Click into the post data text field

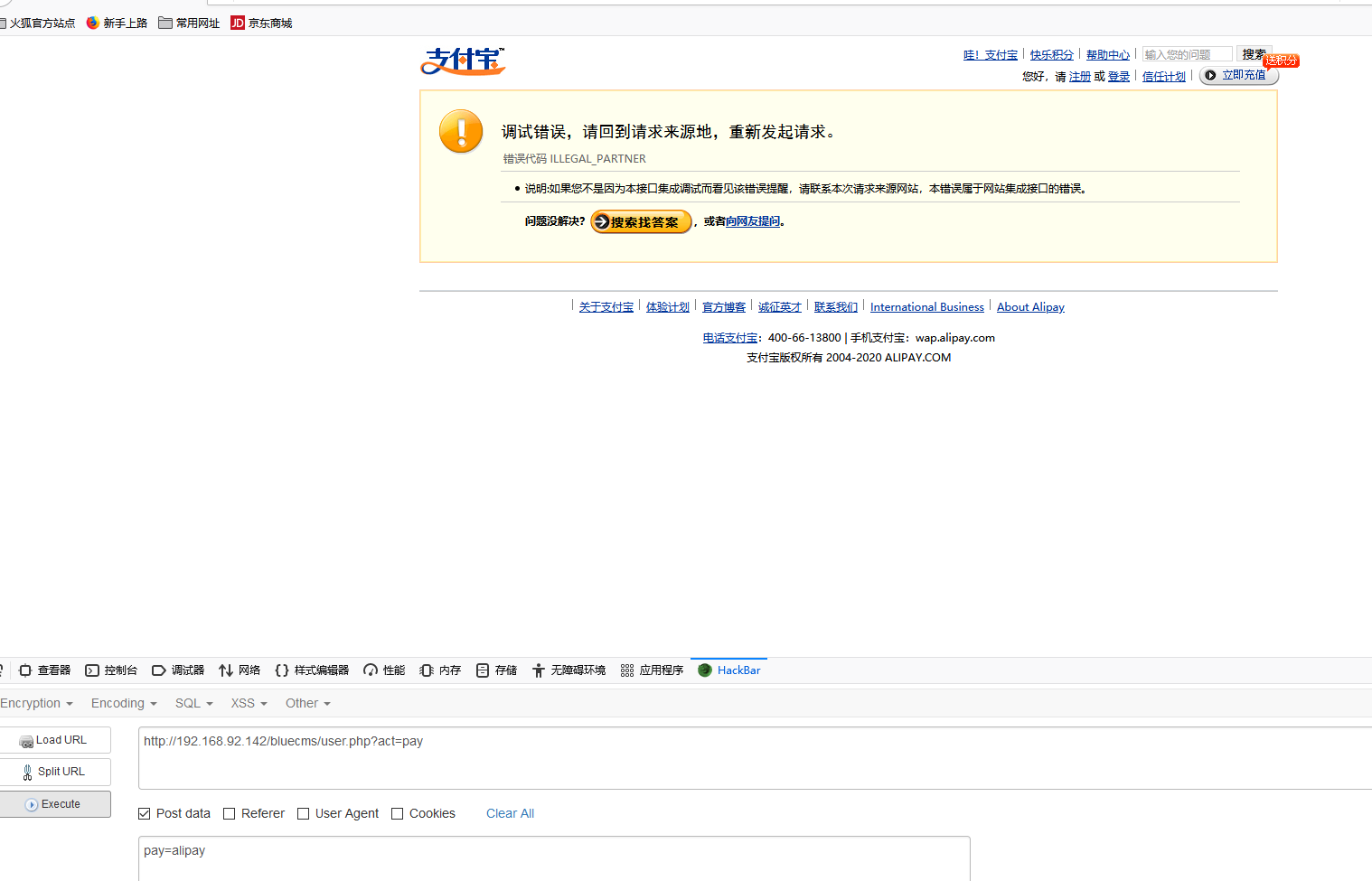click(x=554, y=858)
